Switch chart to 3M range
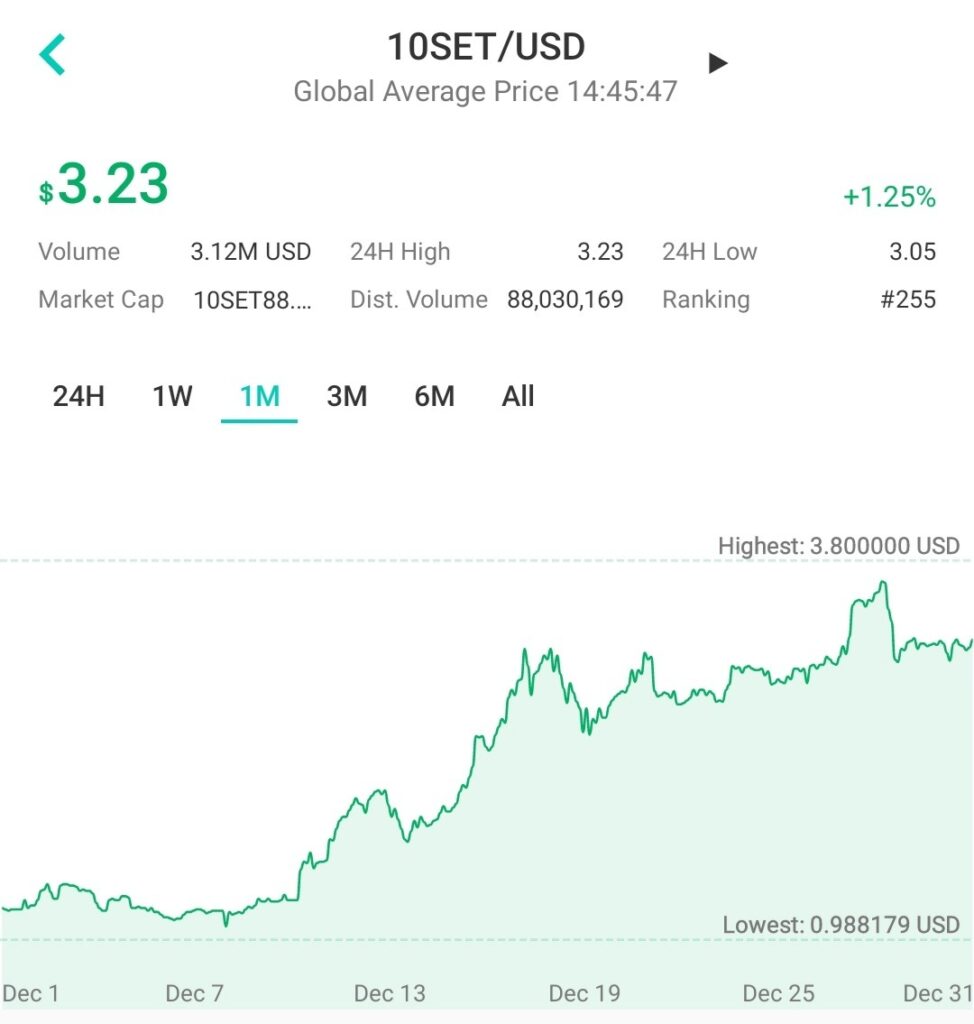This screenshot has height=1024, width=974. point(346,397)
